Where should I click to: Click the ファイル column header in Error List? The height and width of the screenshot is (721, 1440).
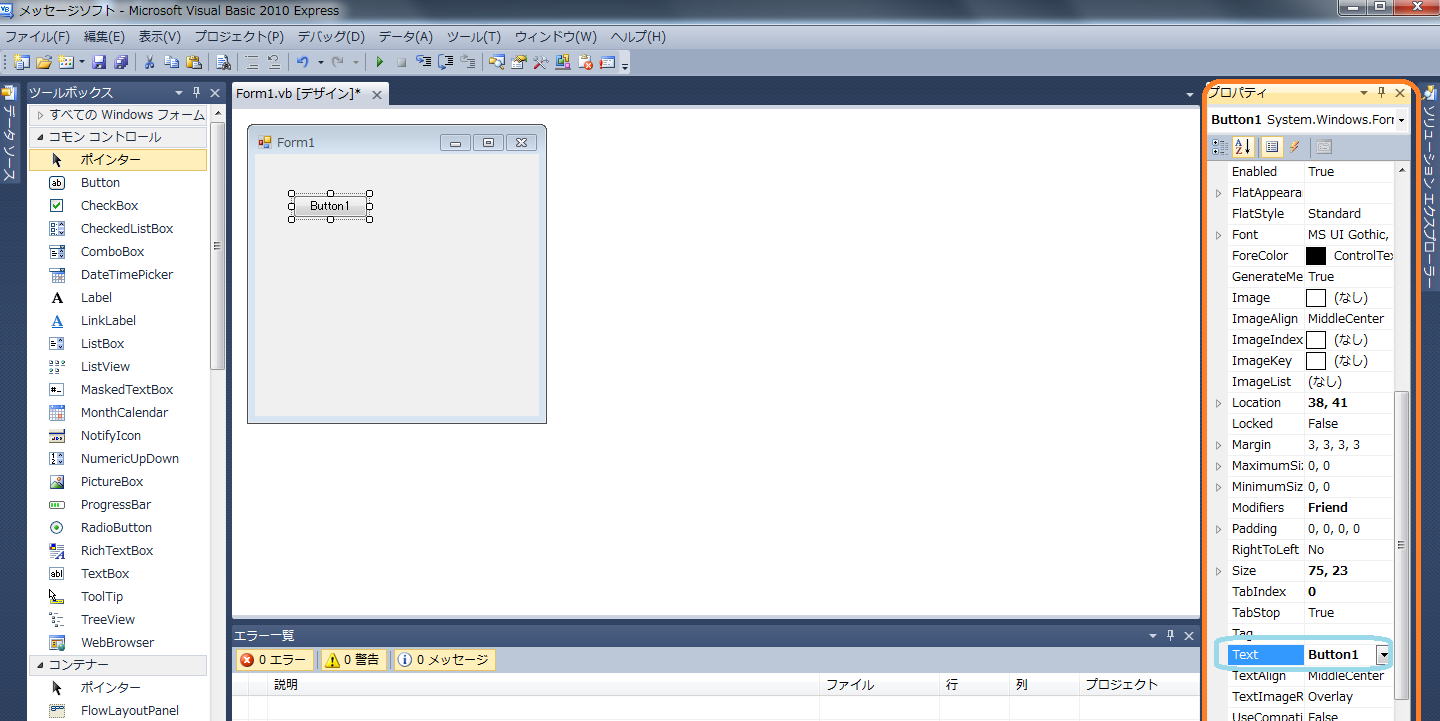pos(879,685)
